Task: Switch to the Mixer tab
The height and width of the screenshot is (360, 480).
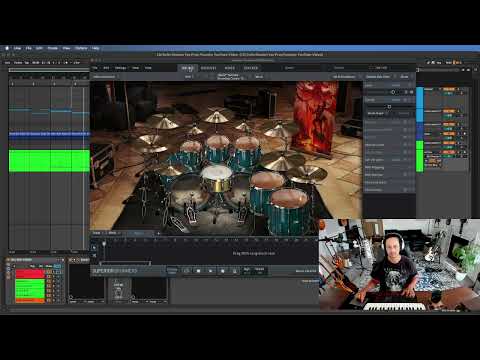Action: (230, 68)
